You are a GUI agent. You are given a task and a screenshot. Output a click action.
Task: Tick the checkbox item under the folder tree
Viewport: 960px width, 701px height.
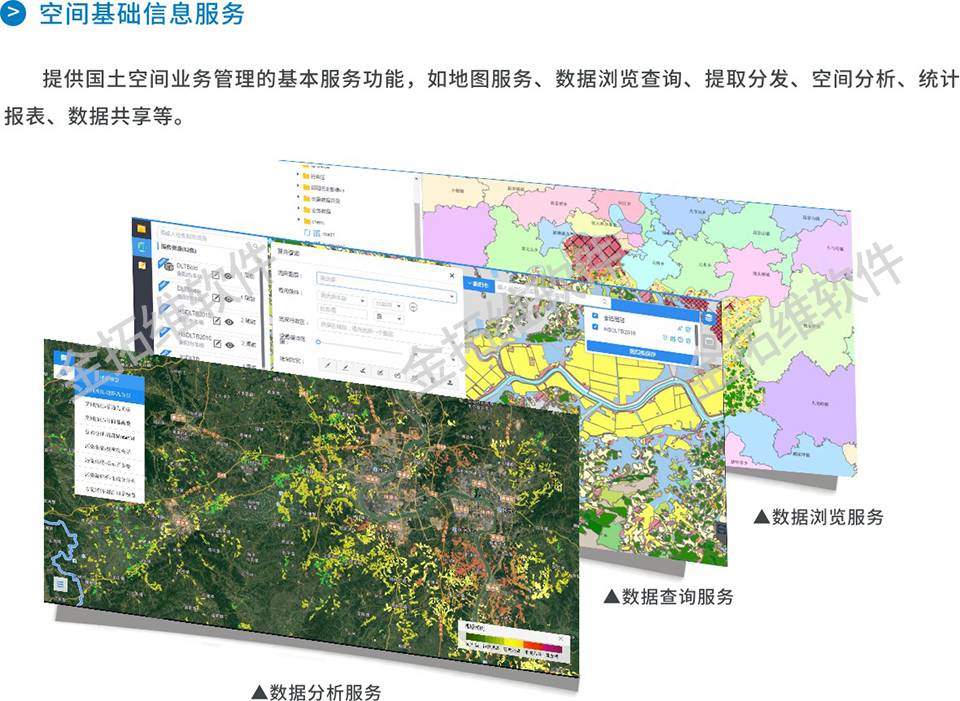pyautogui.click(x=308, y=233)
